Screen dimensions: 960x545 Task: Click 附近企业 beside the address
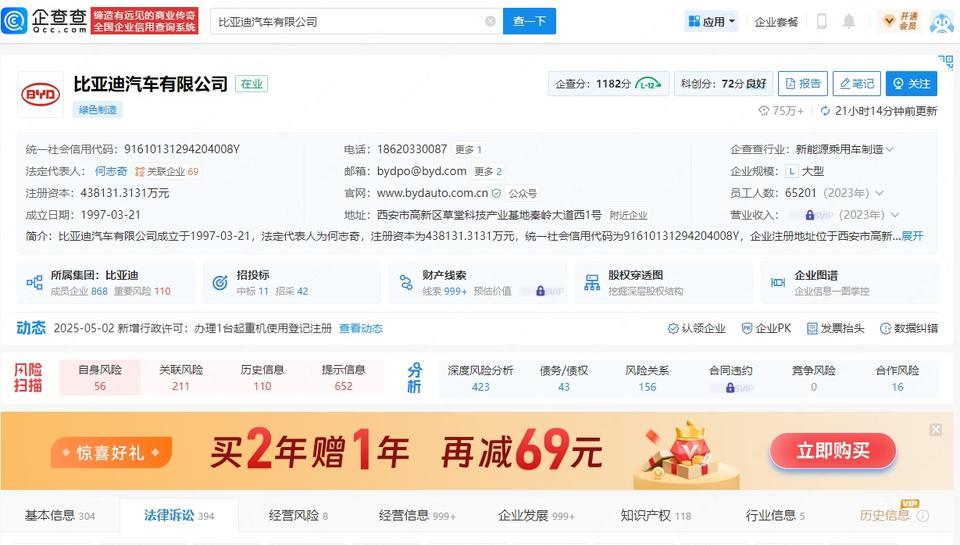coord(628,216)
